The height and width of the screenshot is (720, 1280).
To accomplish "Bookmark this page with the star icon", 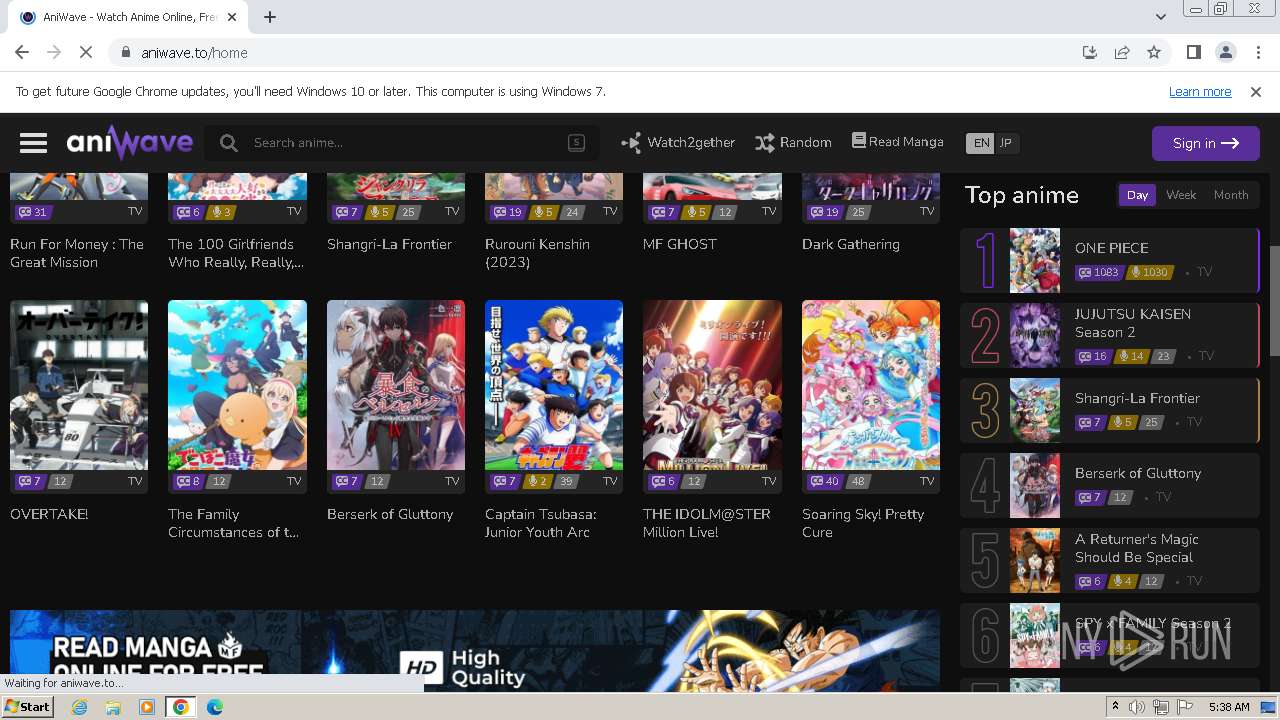I will (x=1154, y=52).
